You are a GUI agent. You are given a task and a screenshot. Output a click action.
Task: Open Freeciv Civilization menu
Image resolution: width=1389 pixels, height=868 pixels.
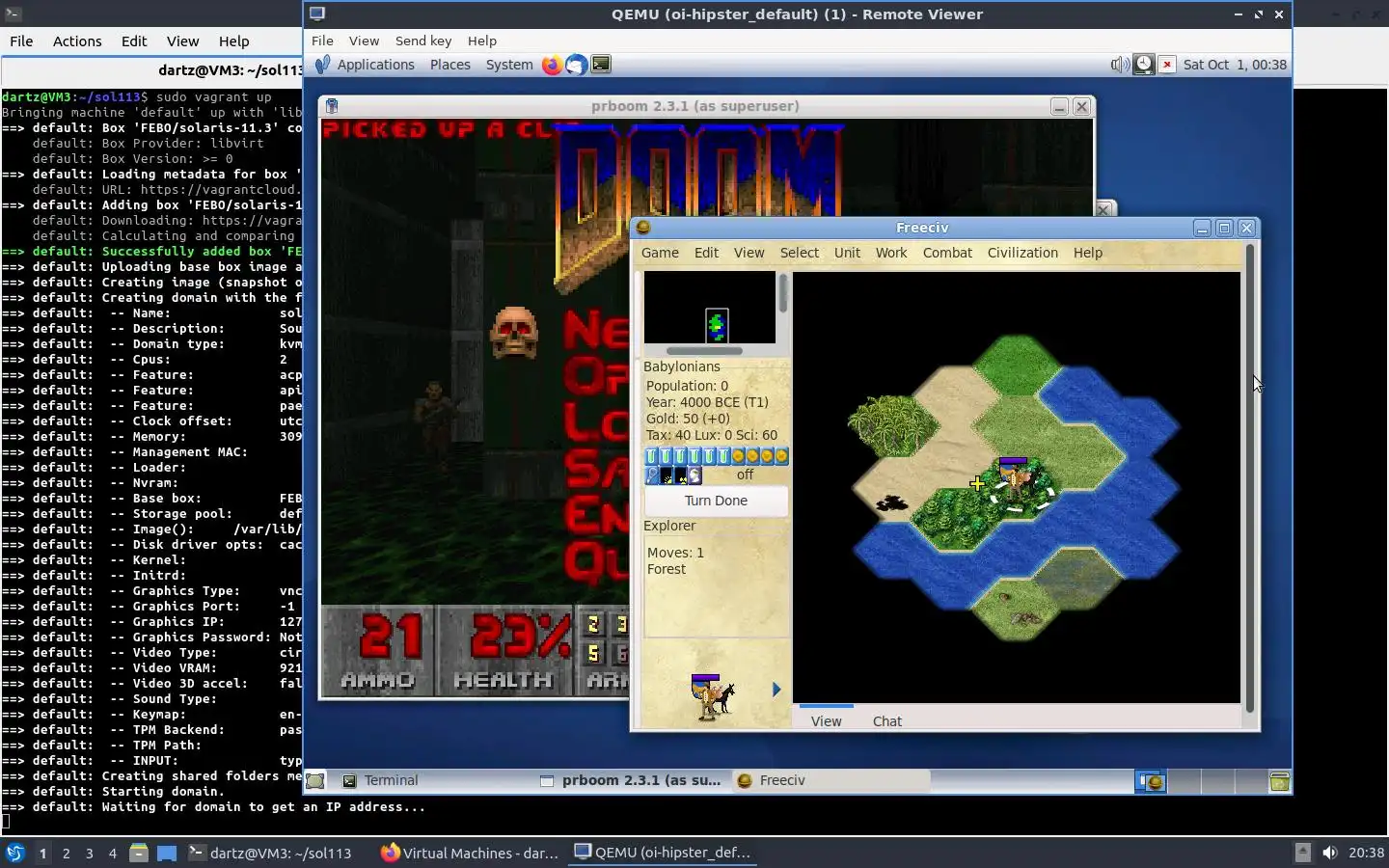click(x=1022, y=253)
